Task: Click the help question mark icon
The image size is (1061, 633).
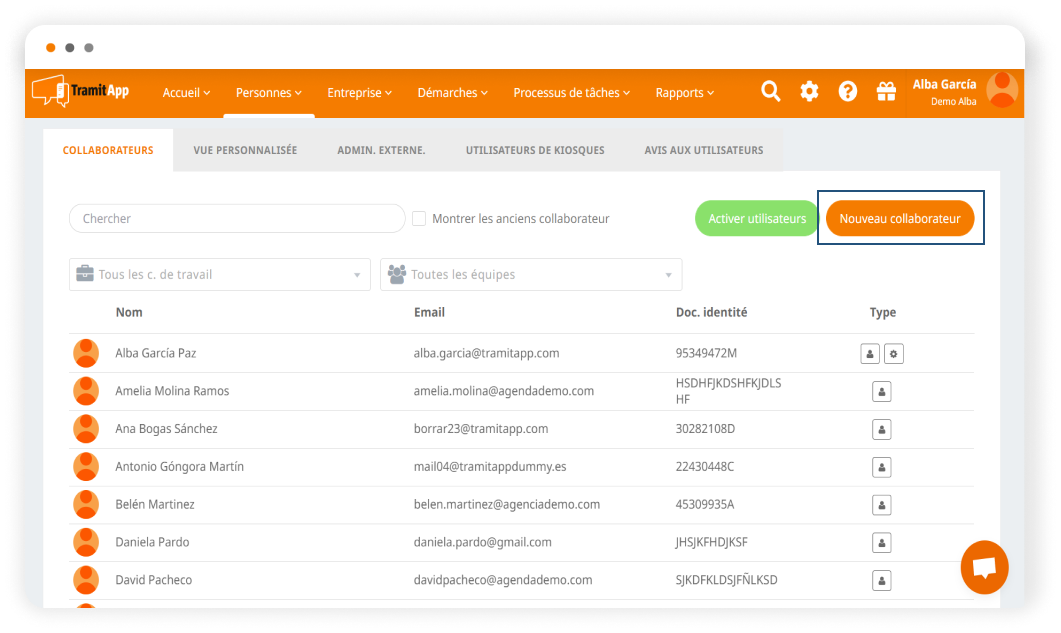Action: point(848,92)
